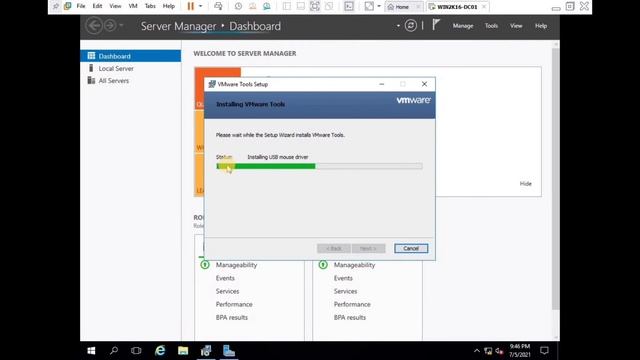Expand the power options dropdown arrow

pyautogui.click(x=200, y=6)
